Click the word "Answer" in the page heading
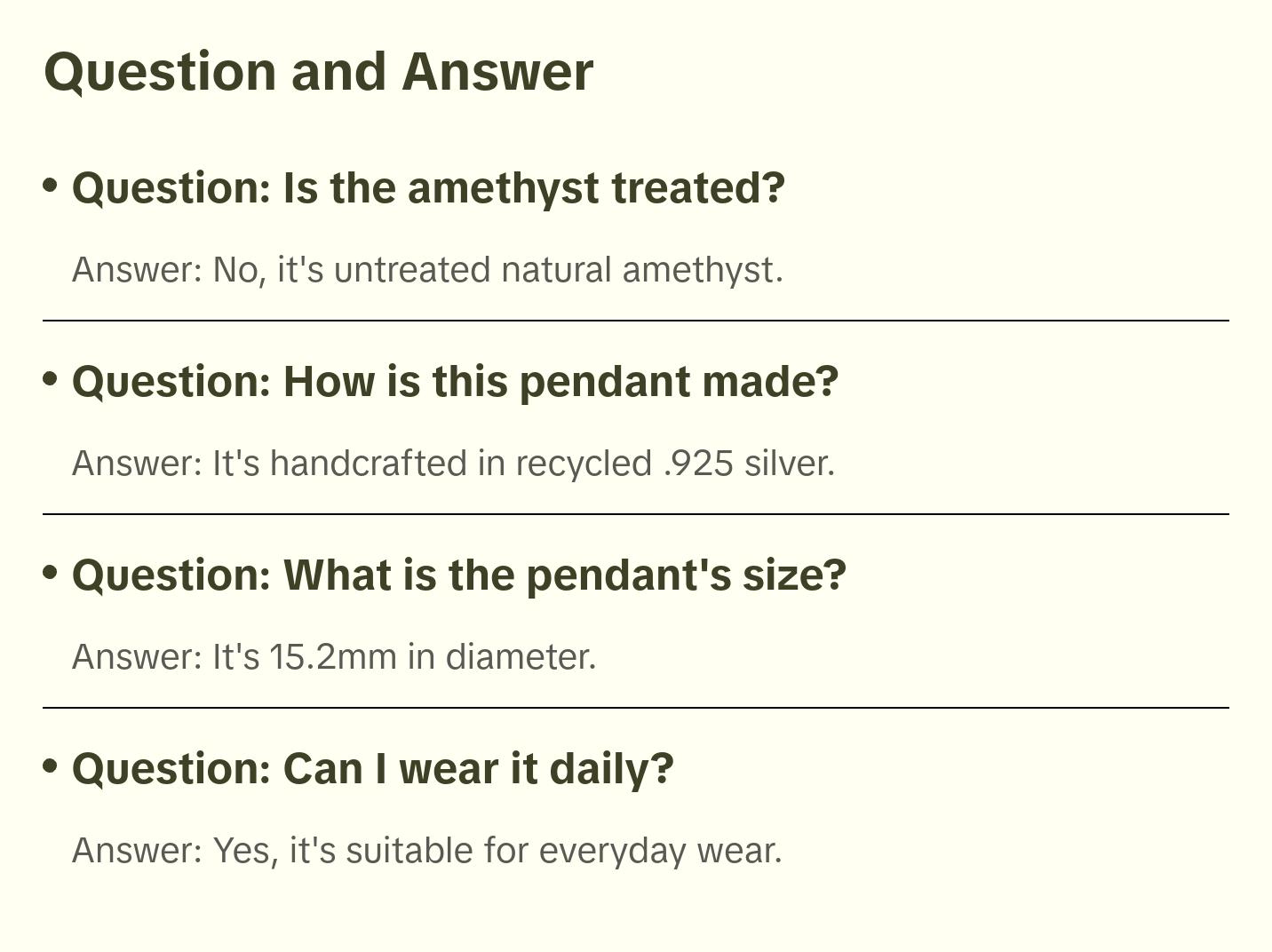Viewport: 1272px width, 952px height. (x=497, y=72)
